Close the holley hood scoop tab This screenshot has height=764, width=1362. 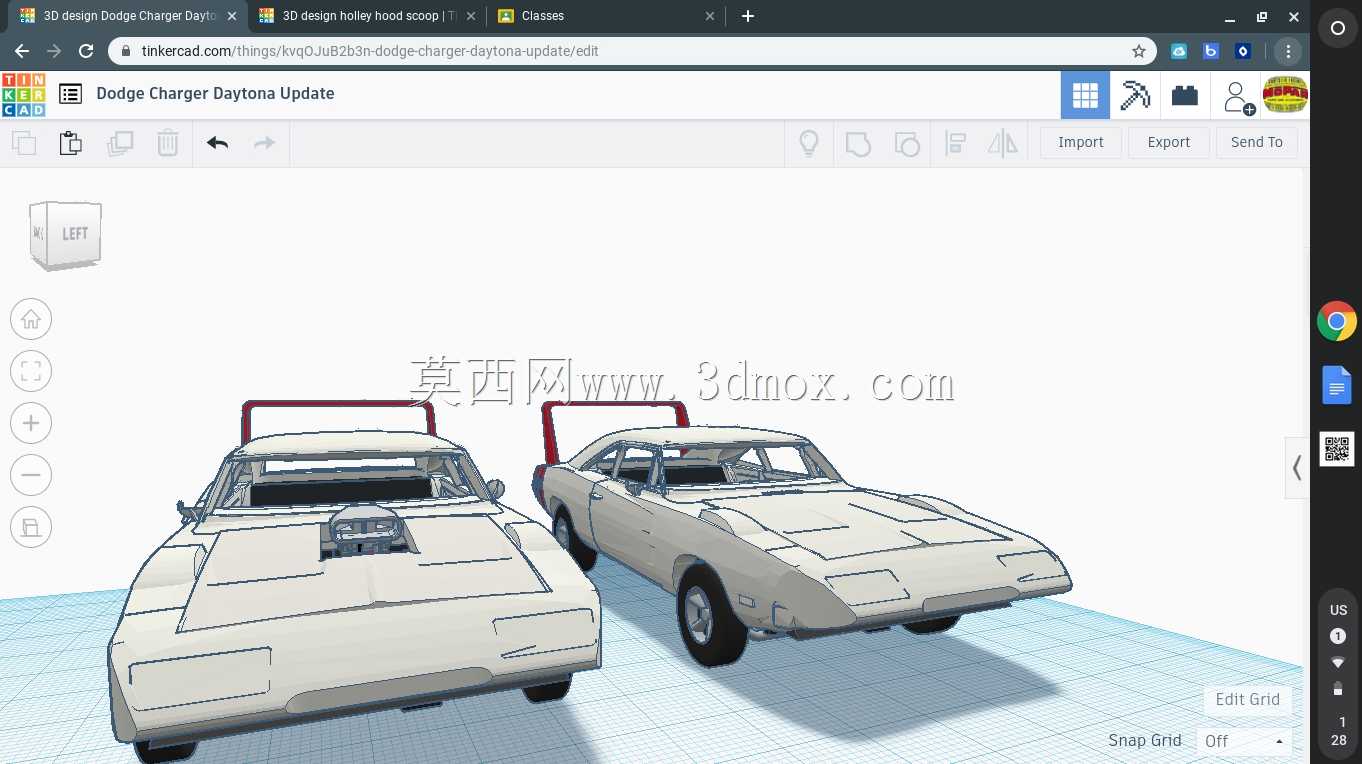tap(471, 16)
